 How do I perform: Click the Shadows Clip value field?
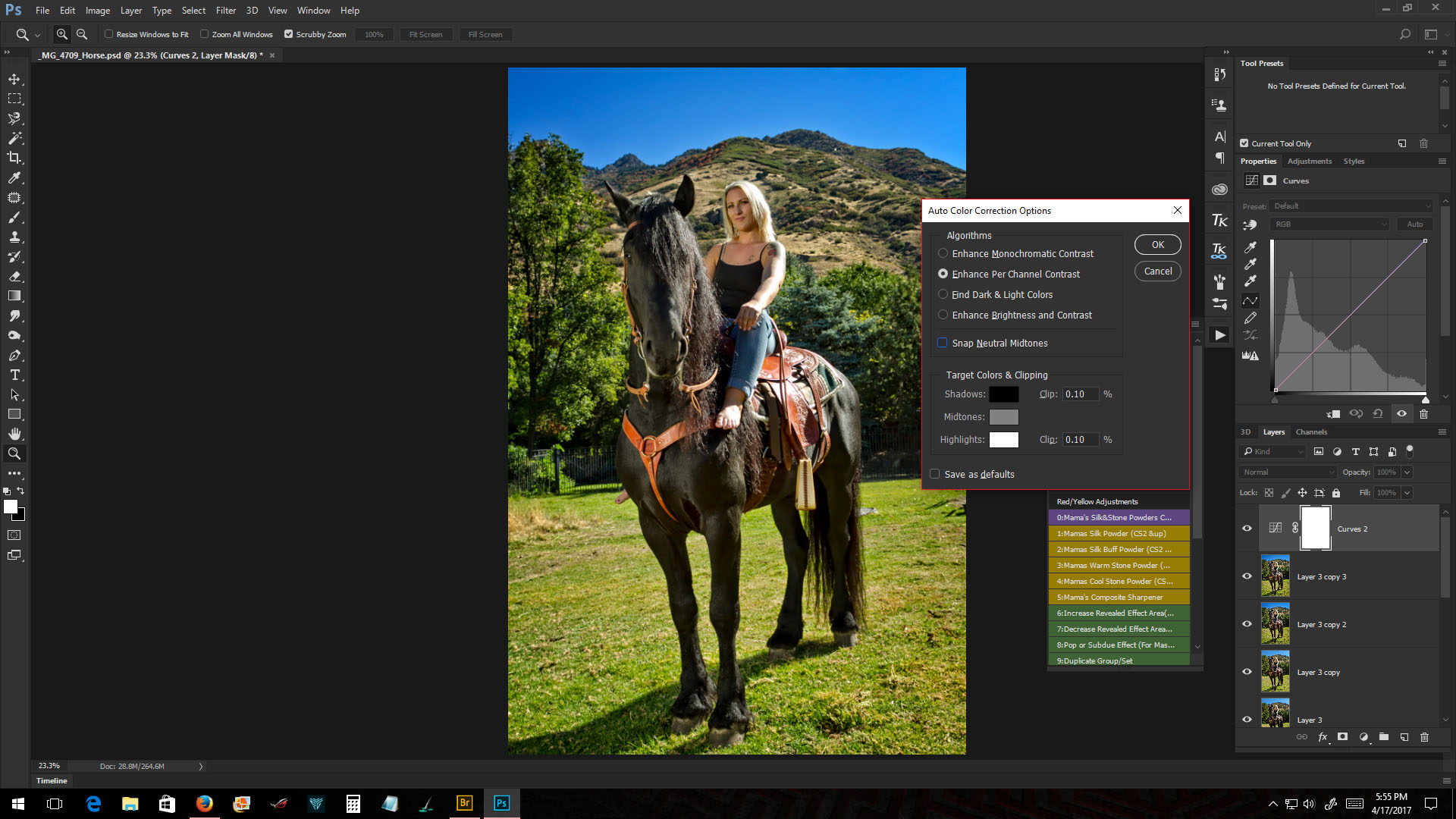click(x=1080, y=394)
